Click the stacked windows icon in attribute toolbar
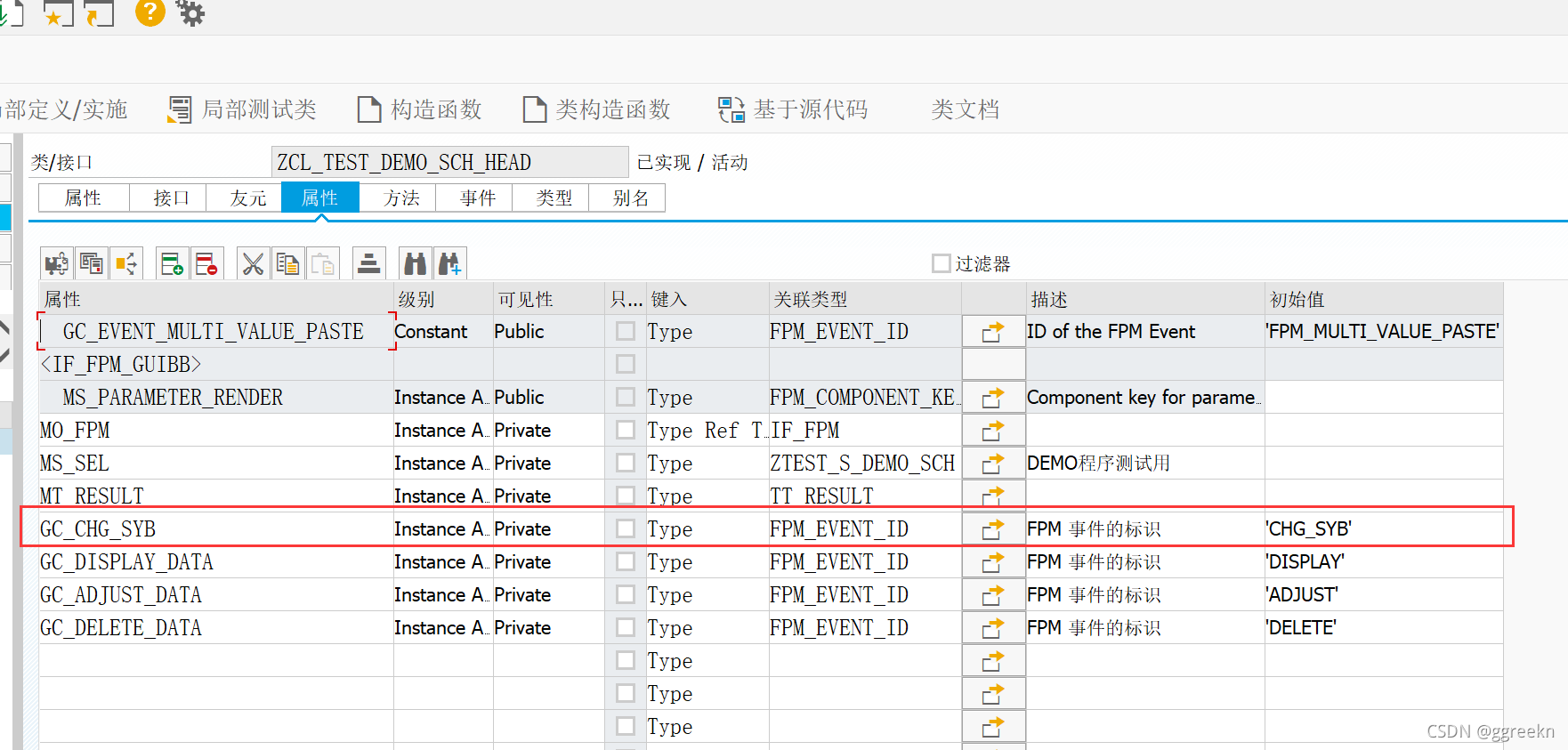Viewport: 1568px width, 750px height. tap(92, 263)
